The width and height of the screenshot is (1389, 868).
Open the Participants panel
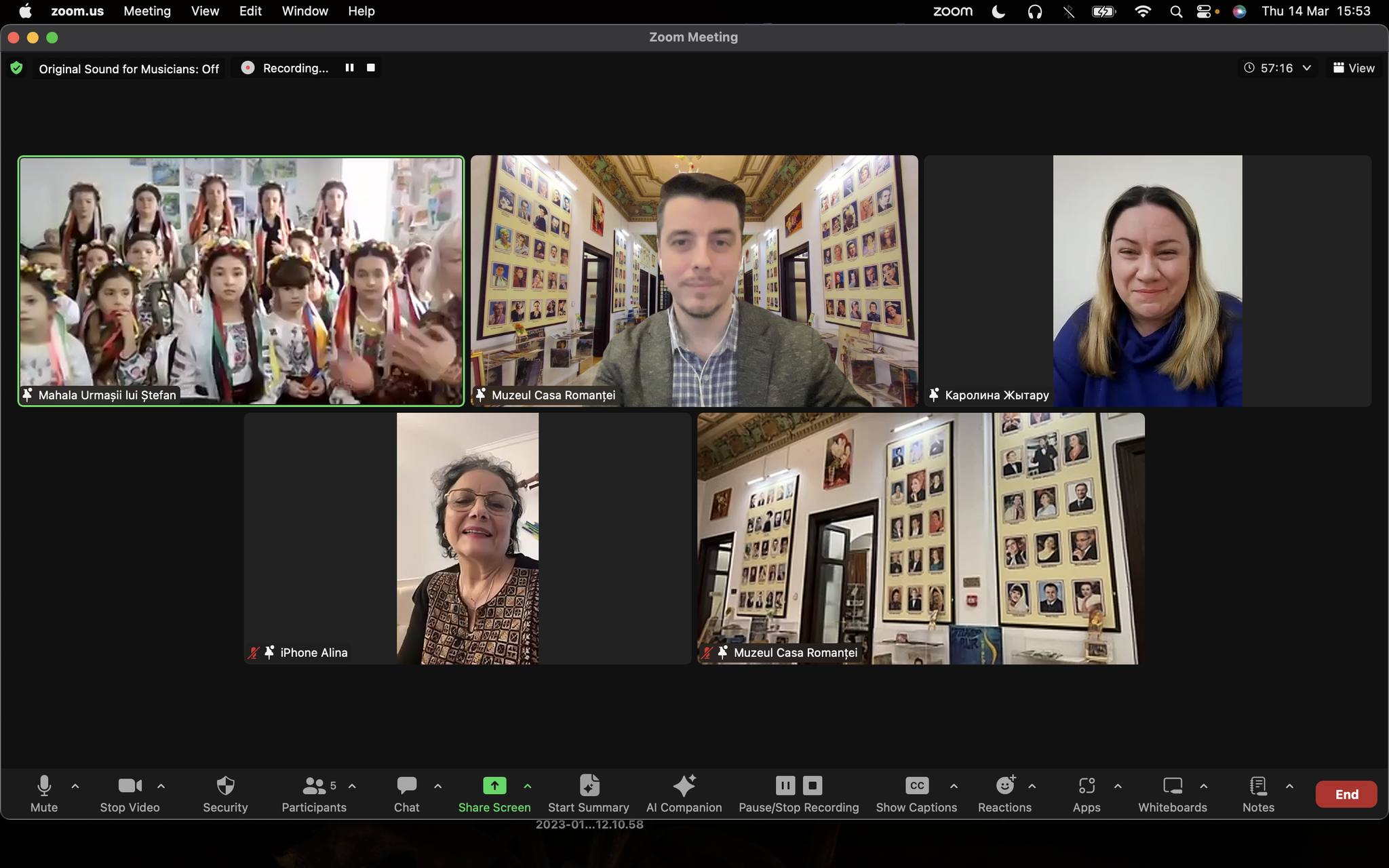click(313, 786)
